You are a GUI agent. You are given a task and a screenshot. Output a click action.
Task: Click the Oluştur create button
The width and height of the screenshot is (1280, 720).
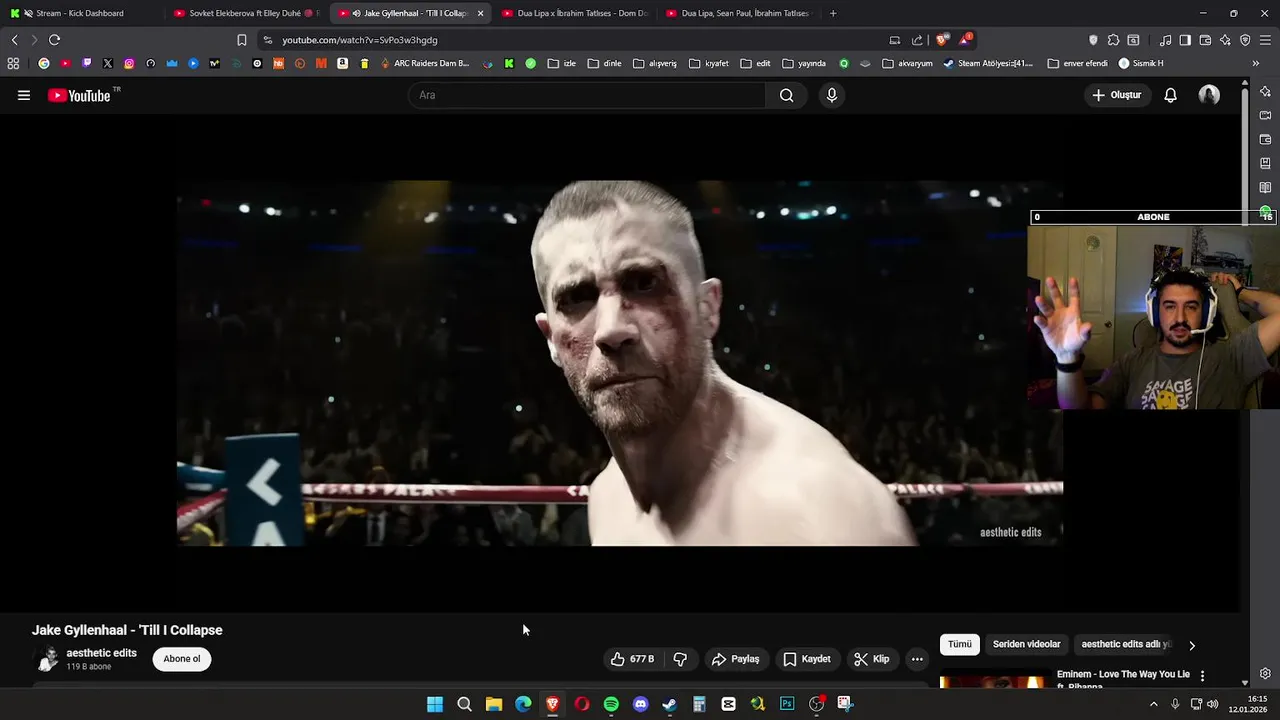pos(1116,95)
